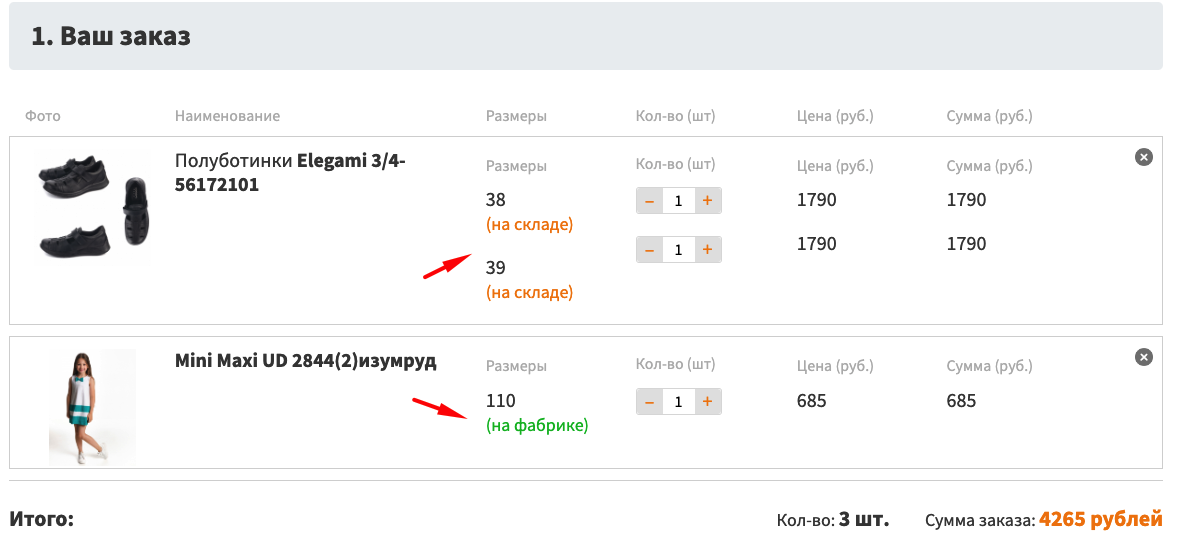Open the Mini Maxi UD 2844(2)изумруд link
Screen dimensions: 1197x555
click(x=305, y=361)
